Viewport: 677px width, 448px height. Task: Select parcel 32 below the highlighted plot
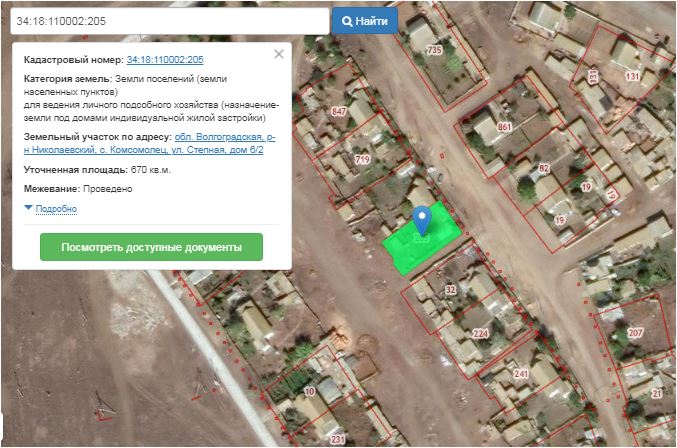[450, 290]
